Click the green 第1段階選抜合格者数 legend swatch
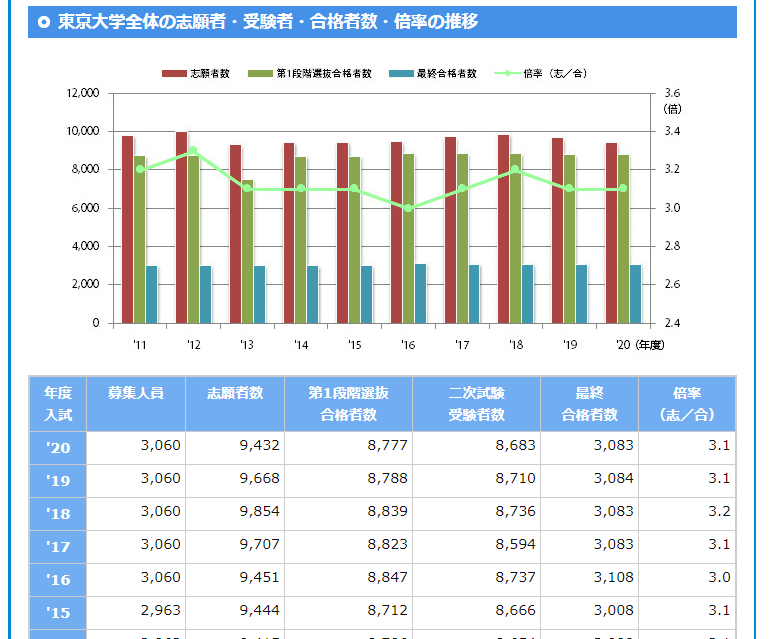Viewport: 769px width, 639px height. (x=260, y=74)
